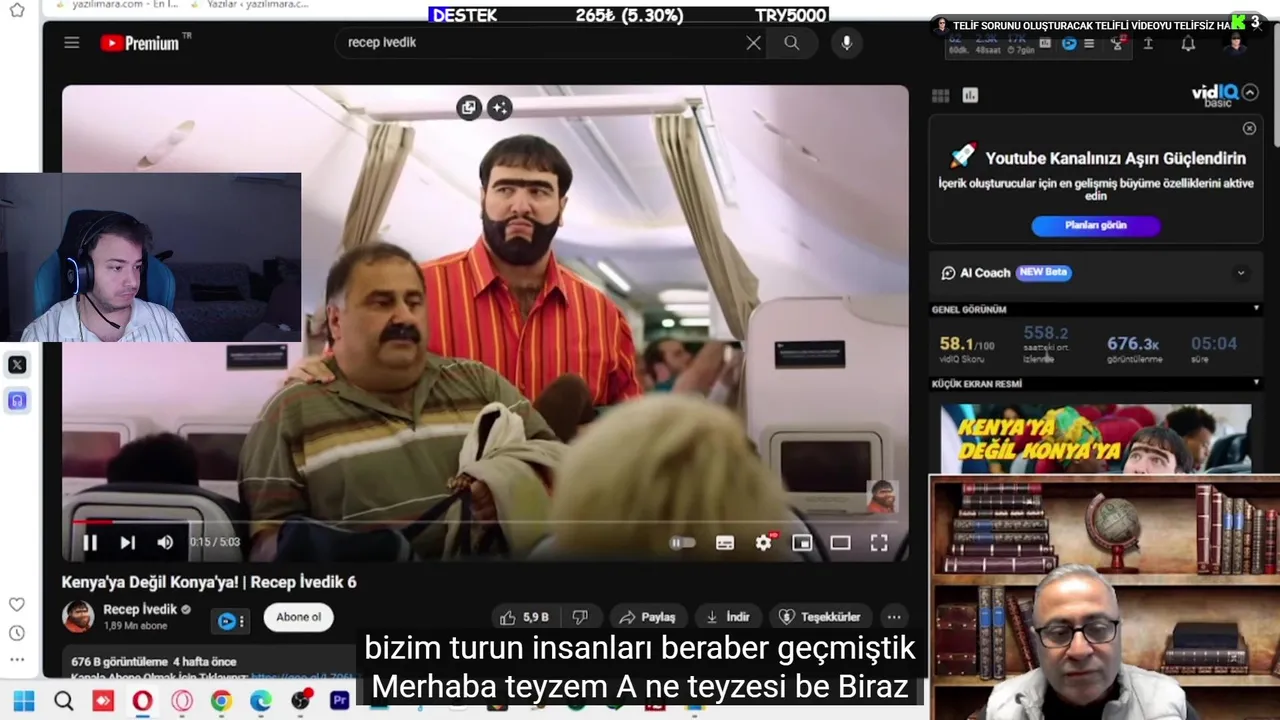
Task: Switch to the miniplayer
Action: 802,542
